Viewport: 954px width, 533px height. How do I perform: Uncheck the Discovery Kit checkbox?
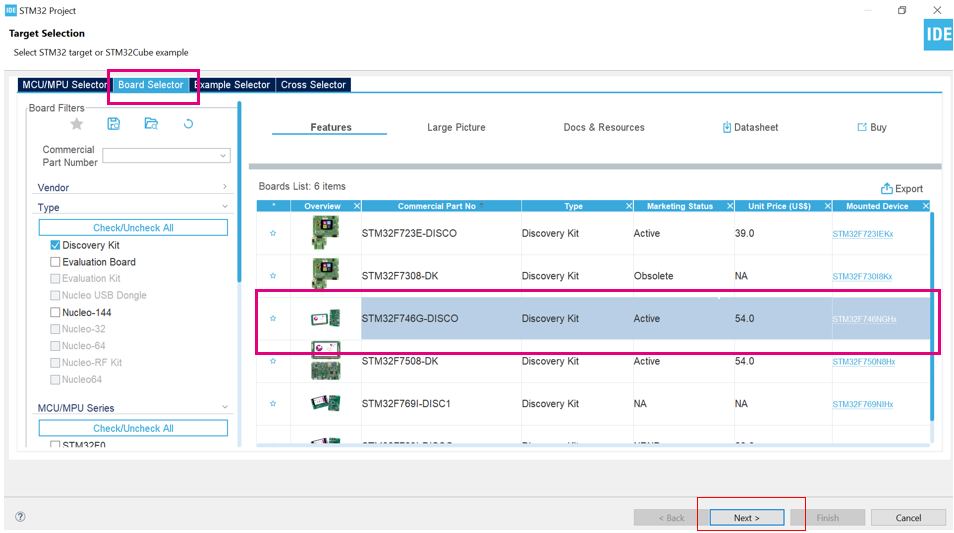55,245
